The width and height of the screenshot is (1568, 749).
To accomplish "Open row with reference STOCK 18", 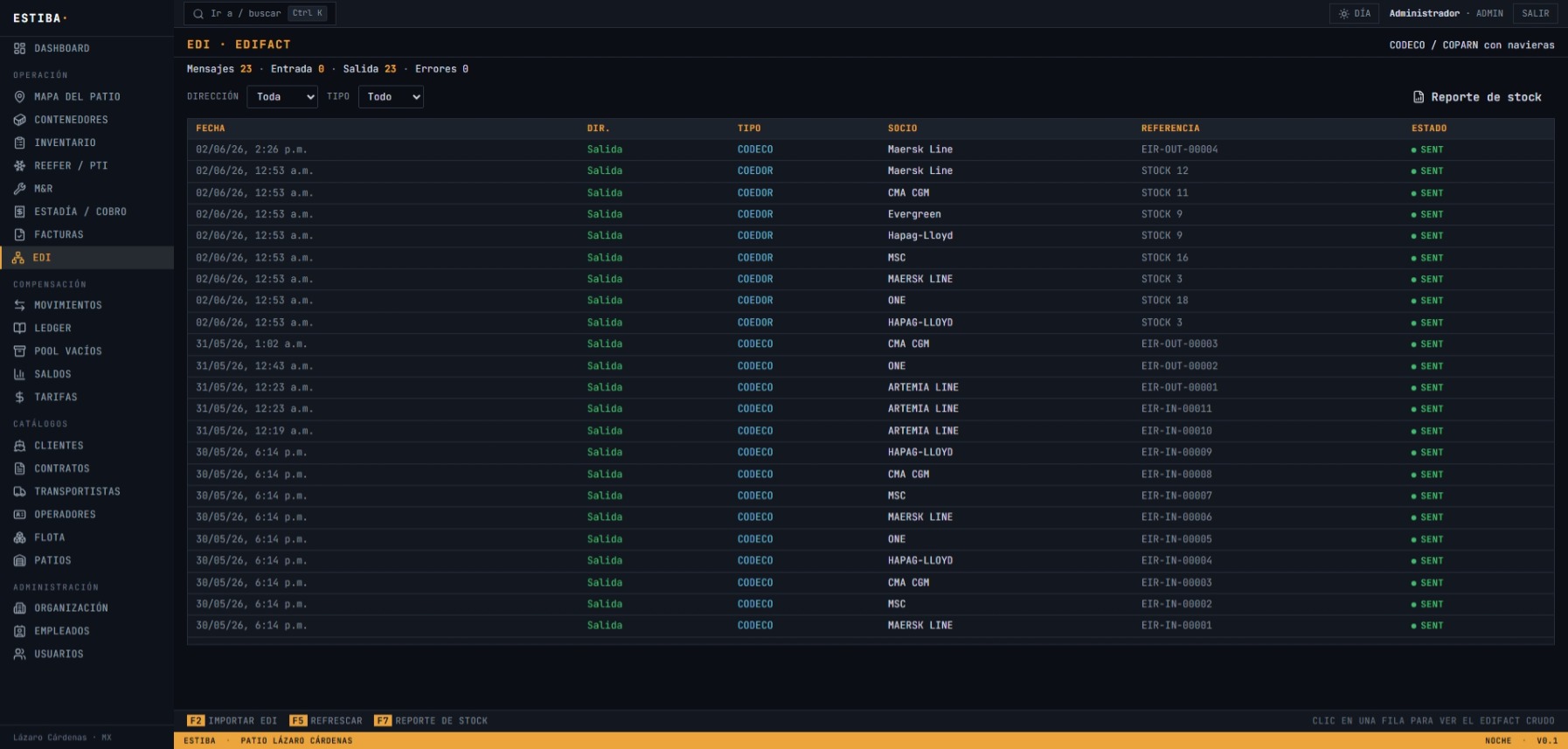I will pos(871,301).
